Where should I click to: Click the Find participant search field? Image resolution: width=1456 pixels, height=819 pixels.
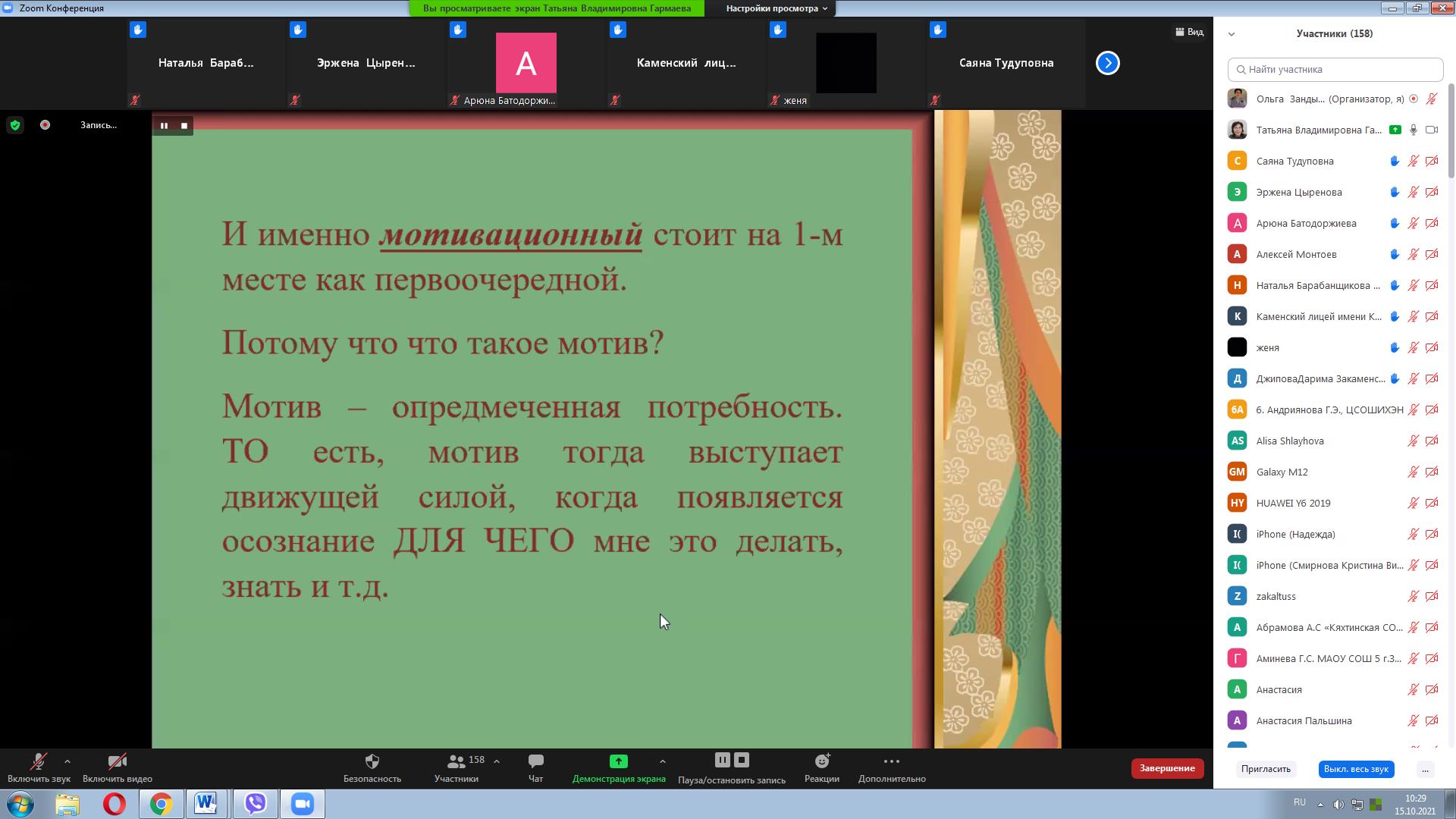click(1335, 69)
